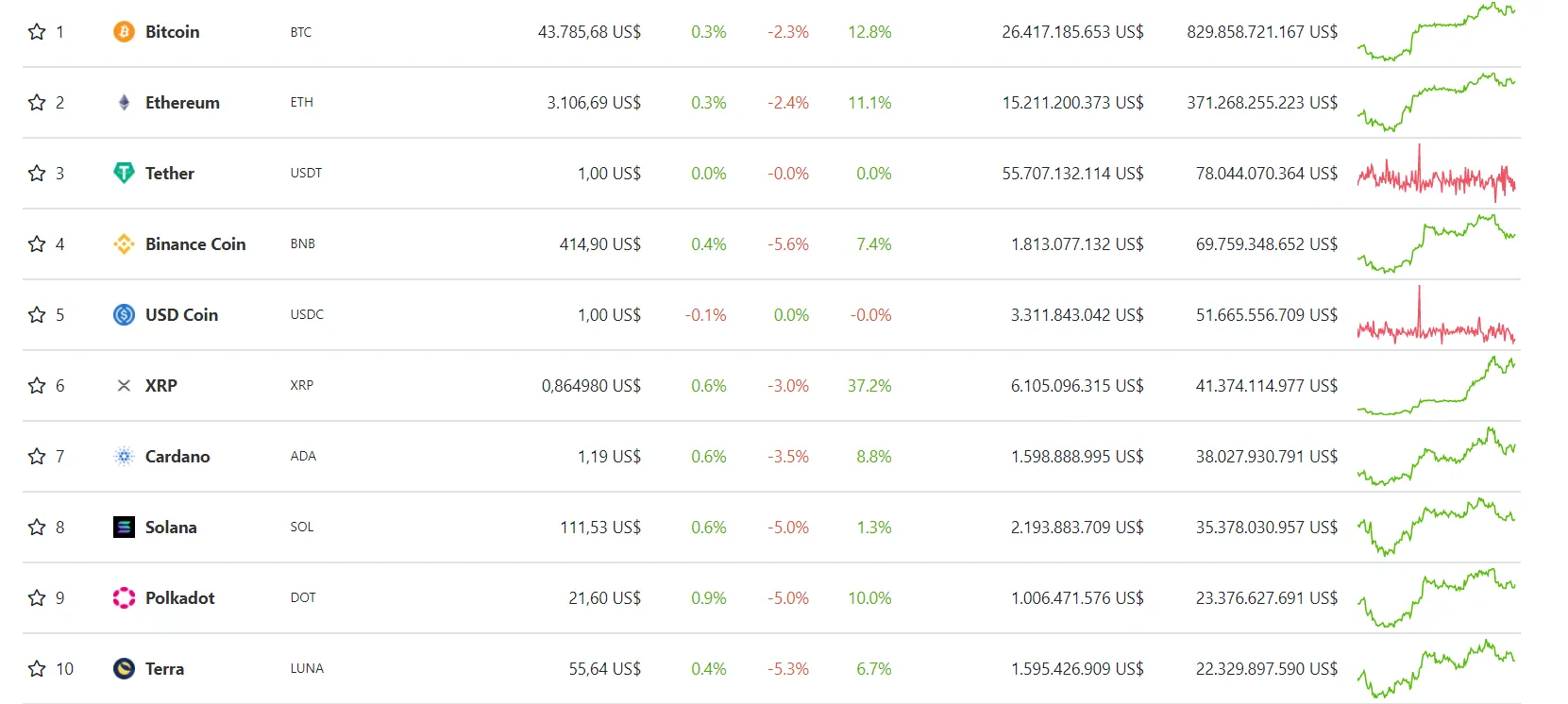Click Binance Coin 24h change -5.6%
This screenshot has height=704, width=1568.
point(788,244)
